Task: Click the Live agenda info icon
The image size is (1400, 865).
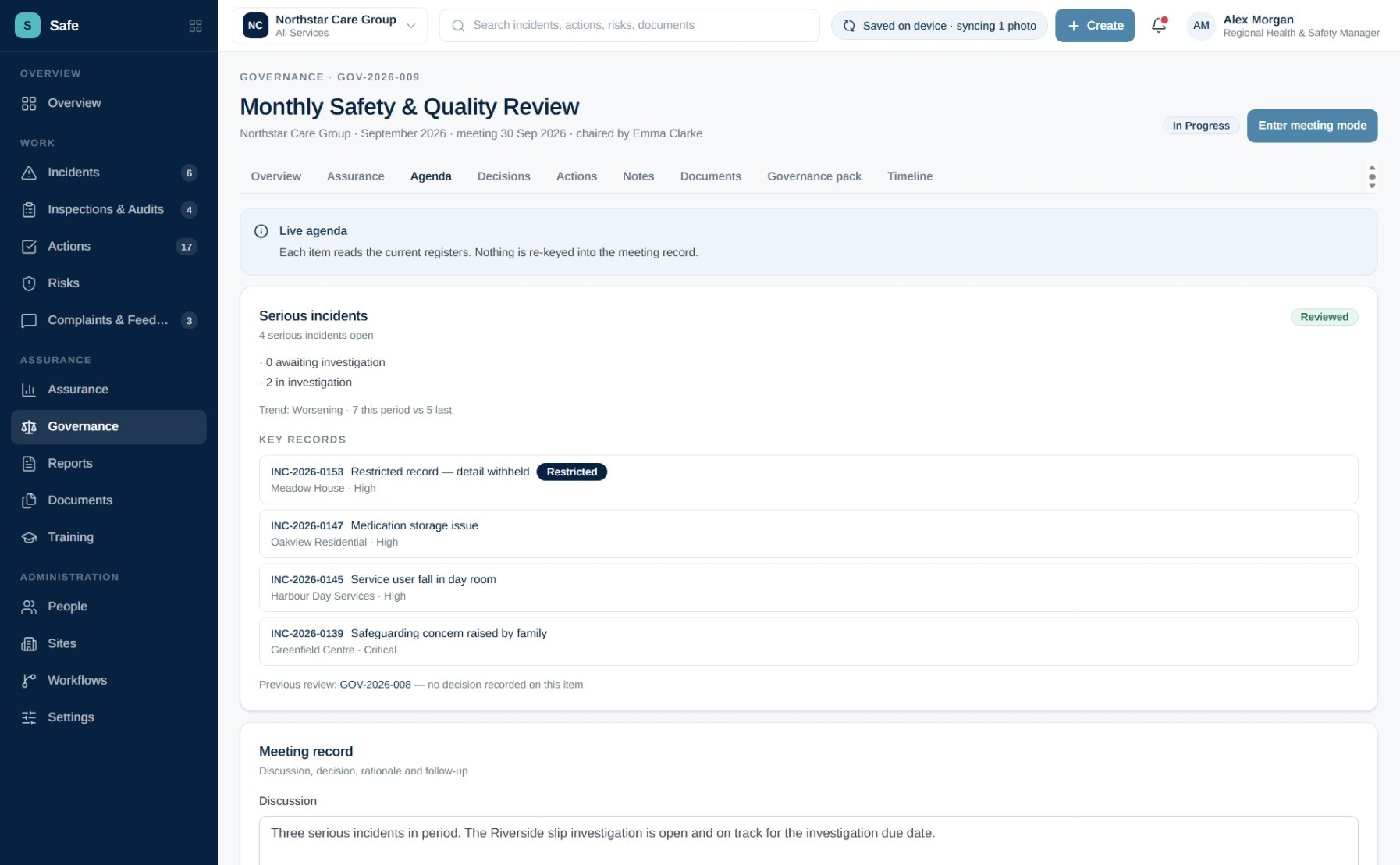Action: [261, 231]
